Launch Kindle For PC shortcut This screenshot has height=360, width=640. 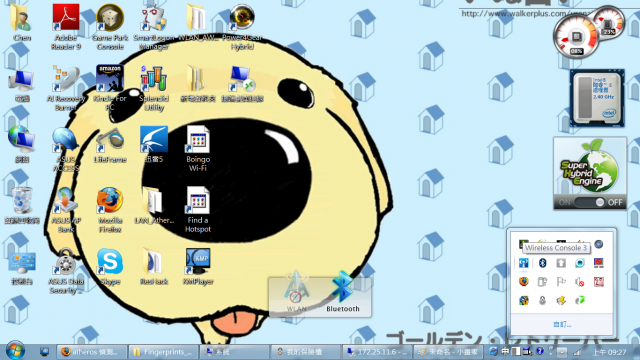pos(110,88)
